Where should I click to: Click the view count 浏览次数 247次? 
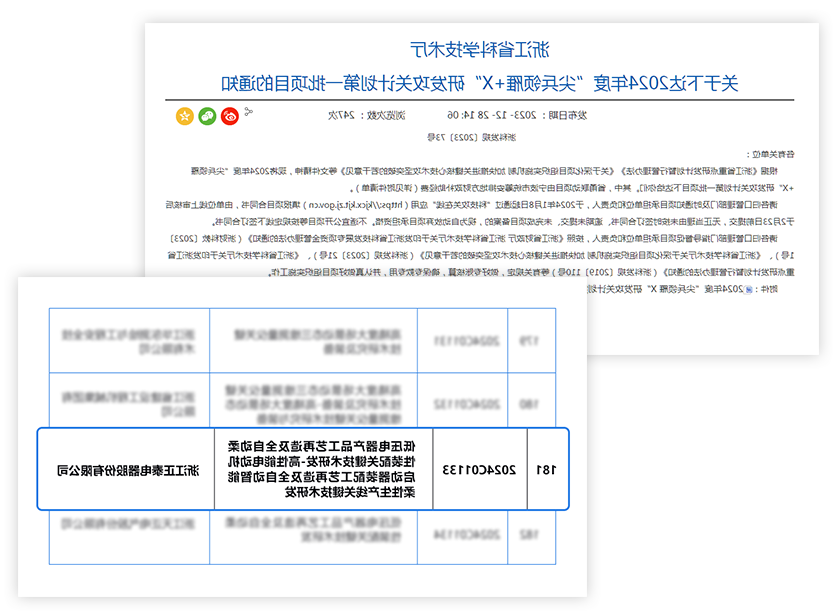pyautogui.click(x=358, y=116)
